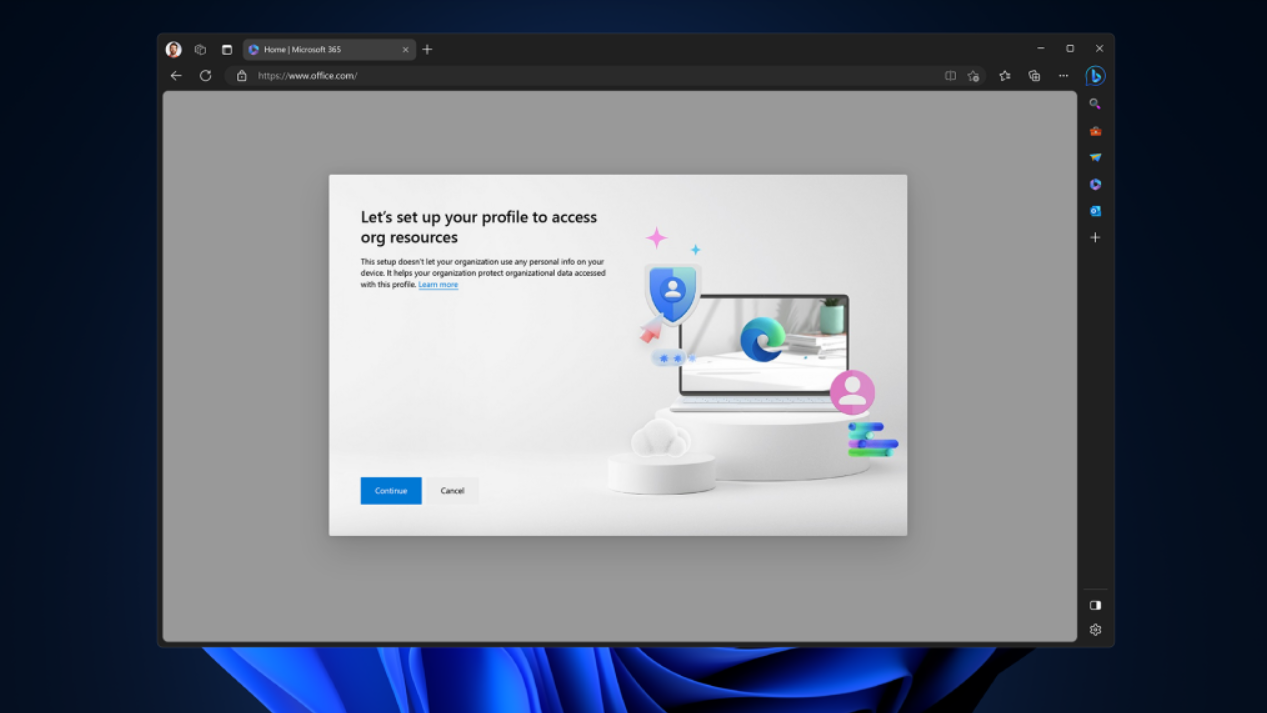Image resolution: width=1267 pixels, height=713 pixels.
Task: Open Outlook from the sidebar
Action: [x=1095, y=211]
